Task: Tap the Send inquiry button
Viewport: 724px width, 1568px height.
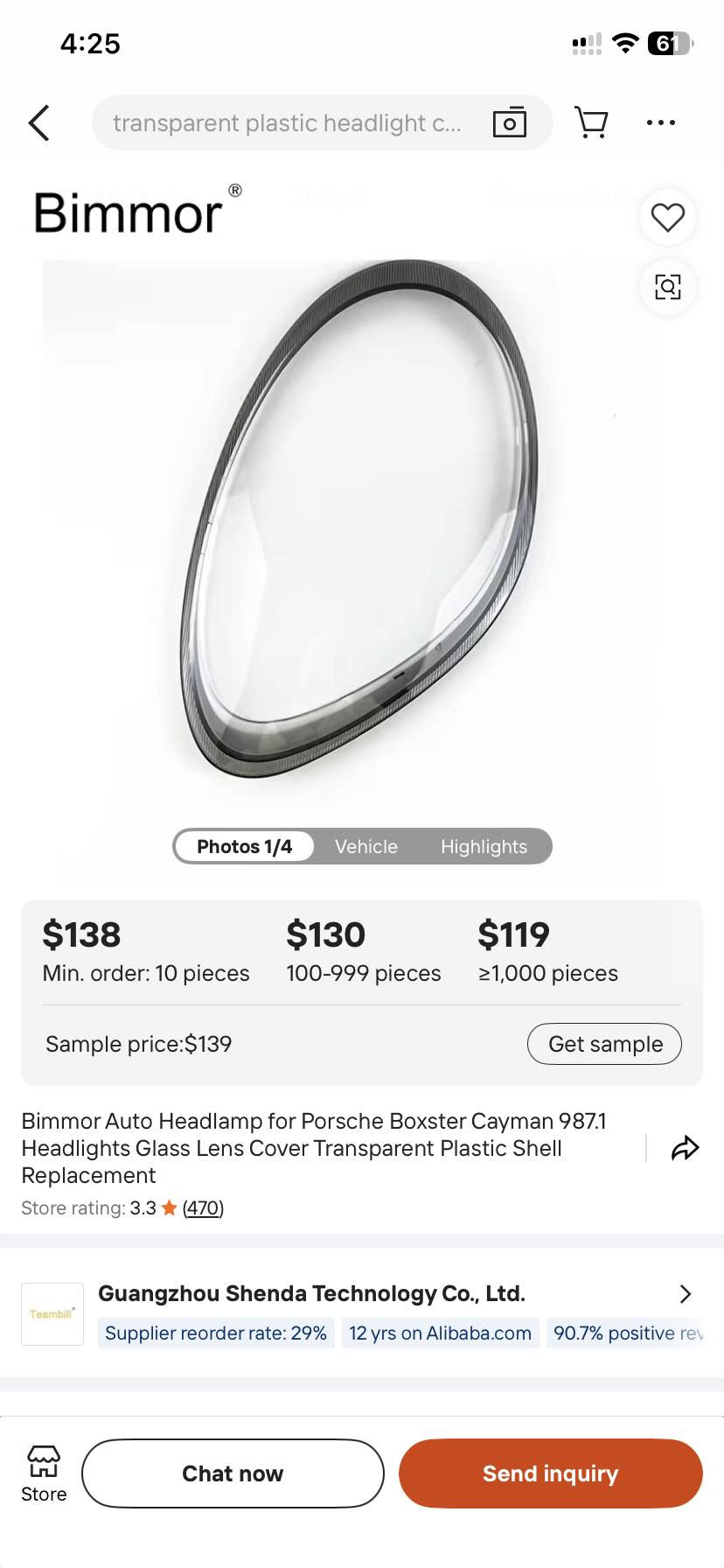Action: [x=551, y=1473]
